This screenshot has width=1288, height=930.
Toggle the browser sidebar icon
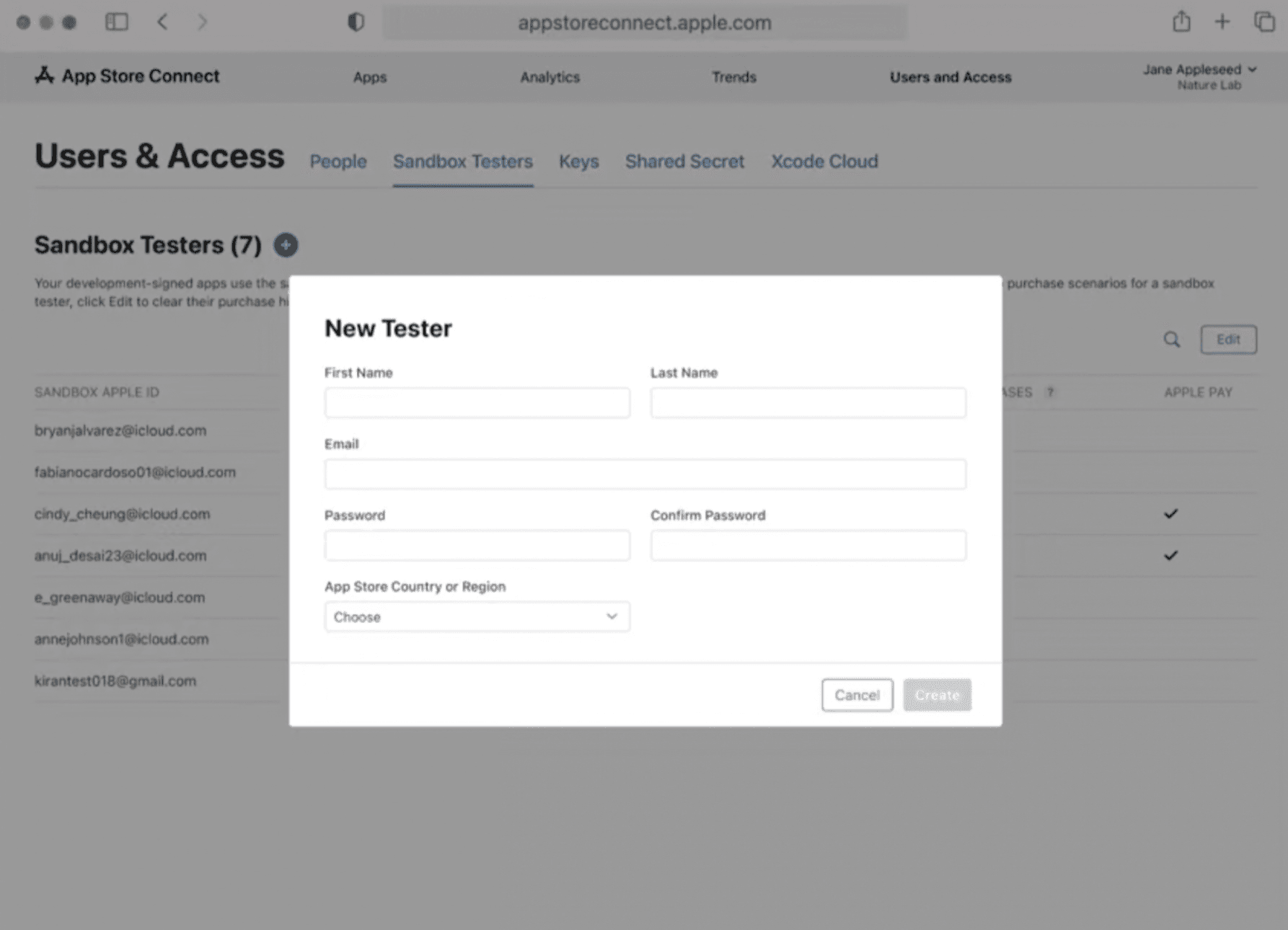point(118,22)
